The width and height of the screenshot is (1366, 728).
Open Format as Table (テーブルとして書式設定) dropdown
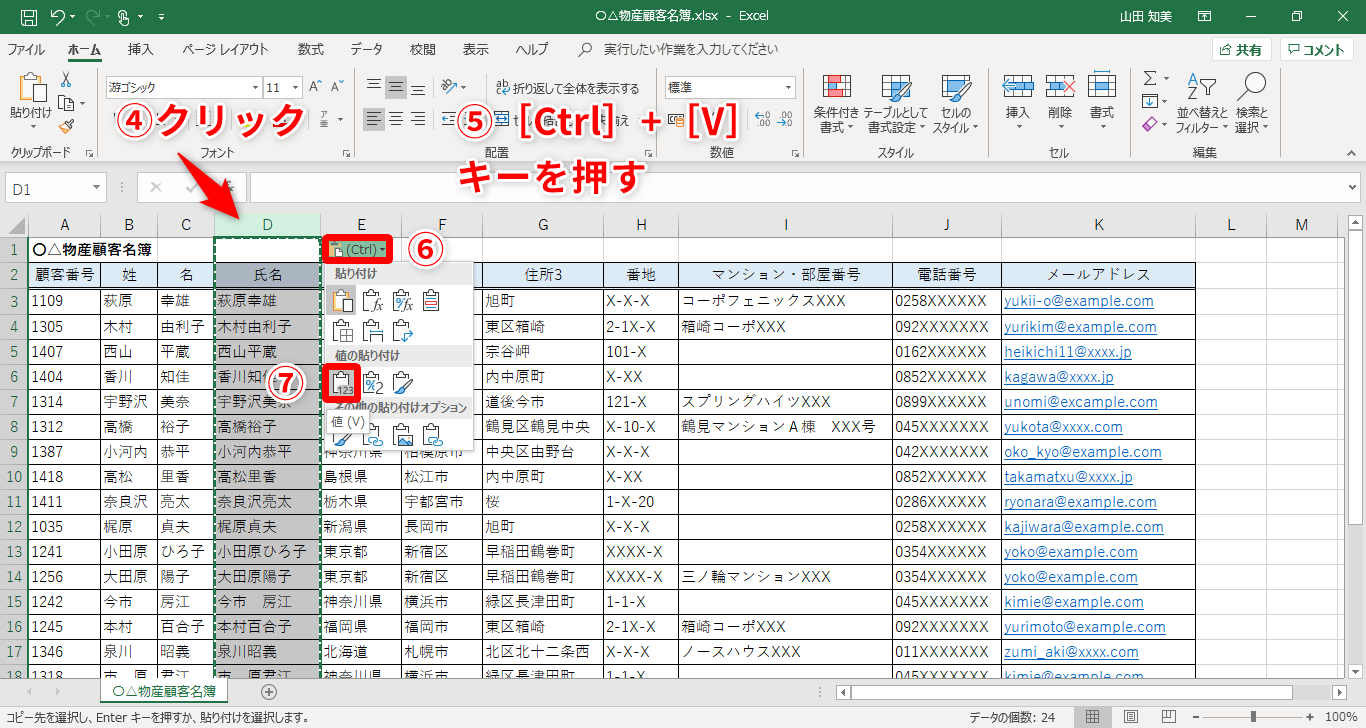point(896,103)
